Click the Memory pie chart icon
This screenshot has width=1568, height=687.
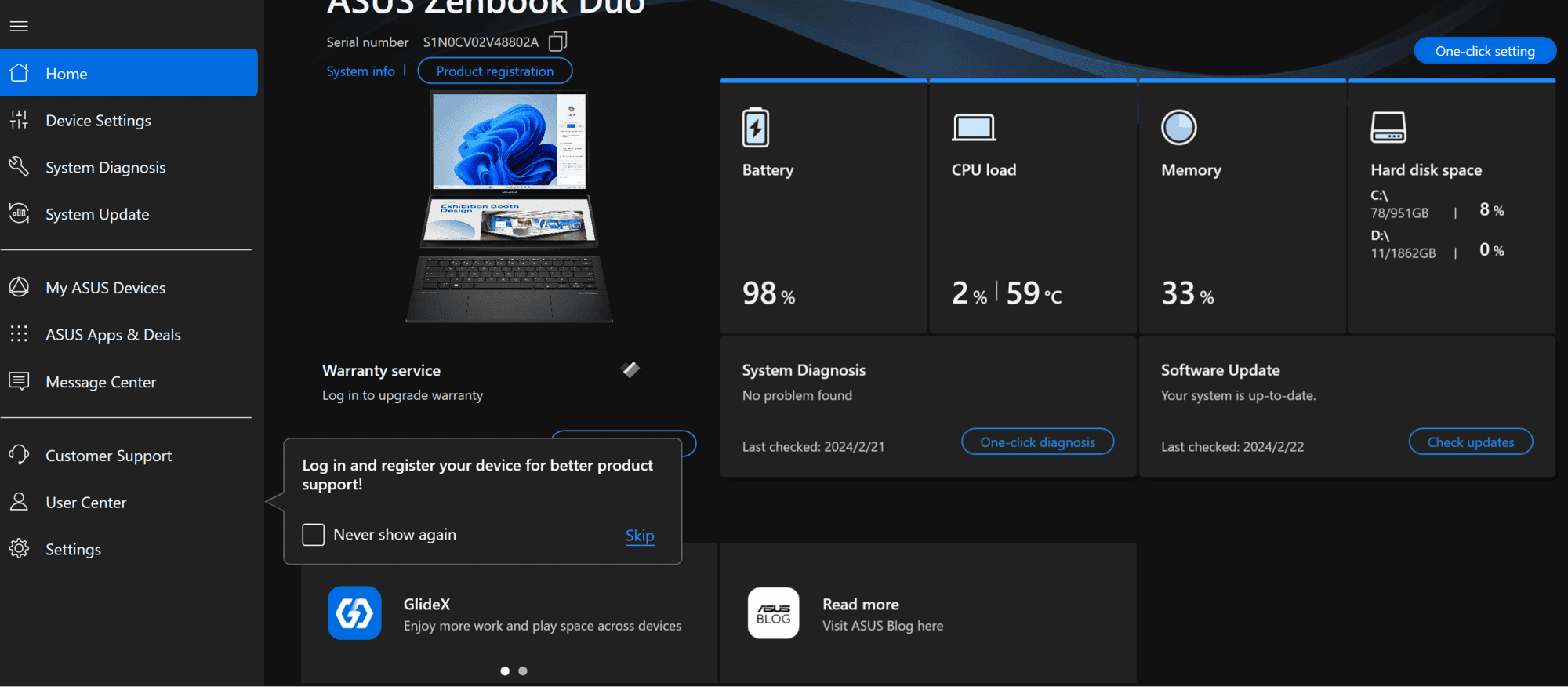(1178, 127)
